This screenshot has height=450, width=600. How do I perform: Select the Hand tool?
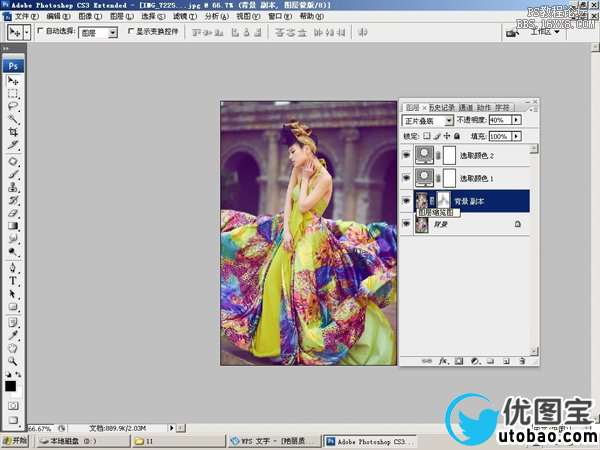click(x=13, y=349)
